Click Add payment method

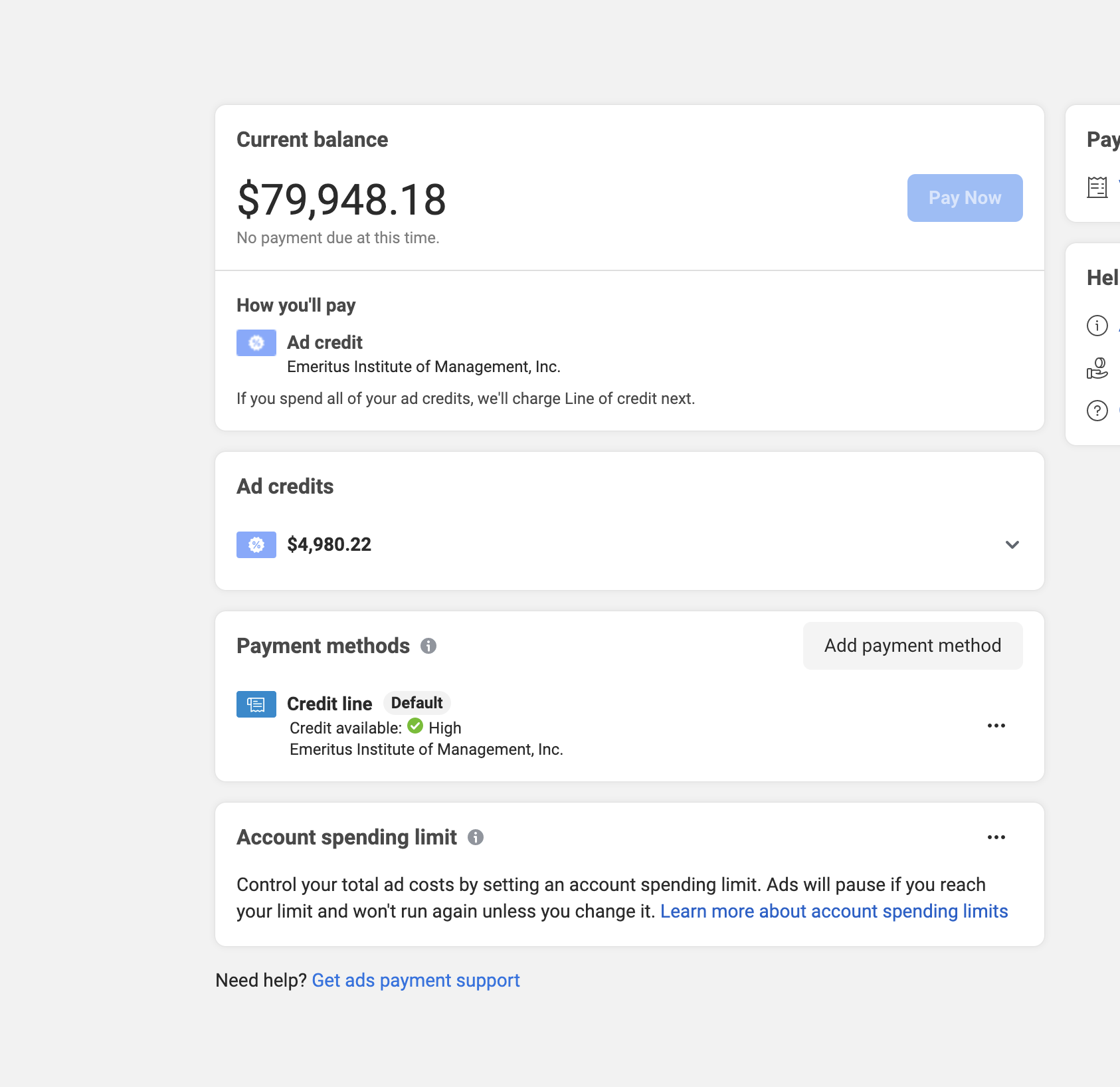click(x=912, y=646)
